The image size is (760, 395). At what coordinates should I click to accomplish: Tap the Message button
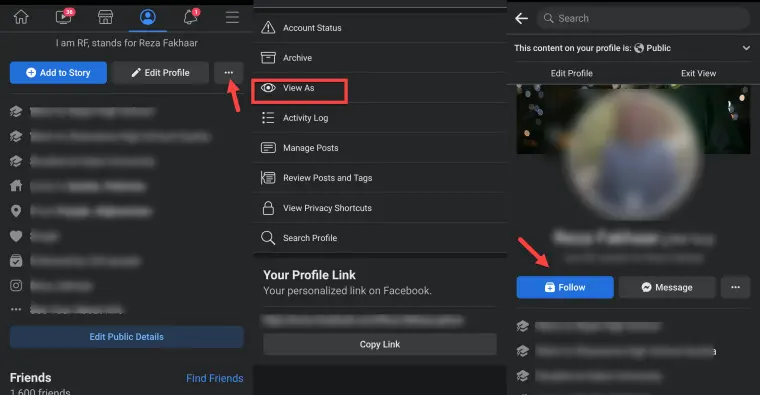(667, 287)
